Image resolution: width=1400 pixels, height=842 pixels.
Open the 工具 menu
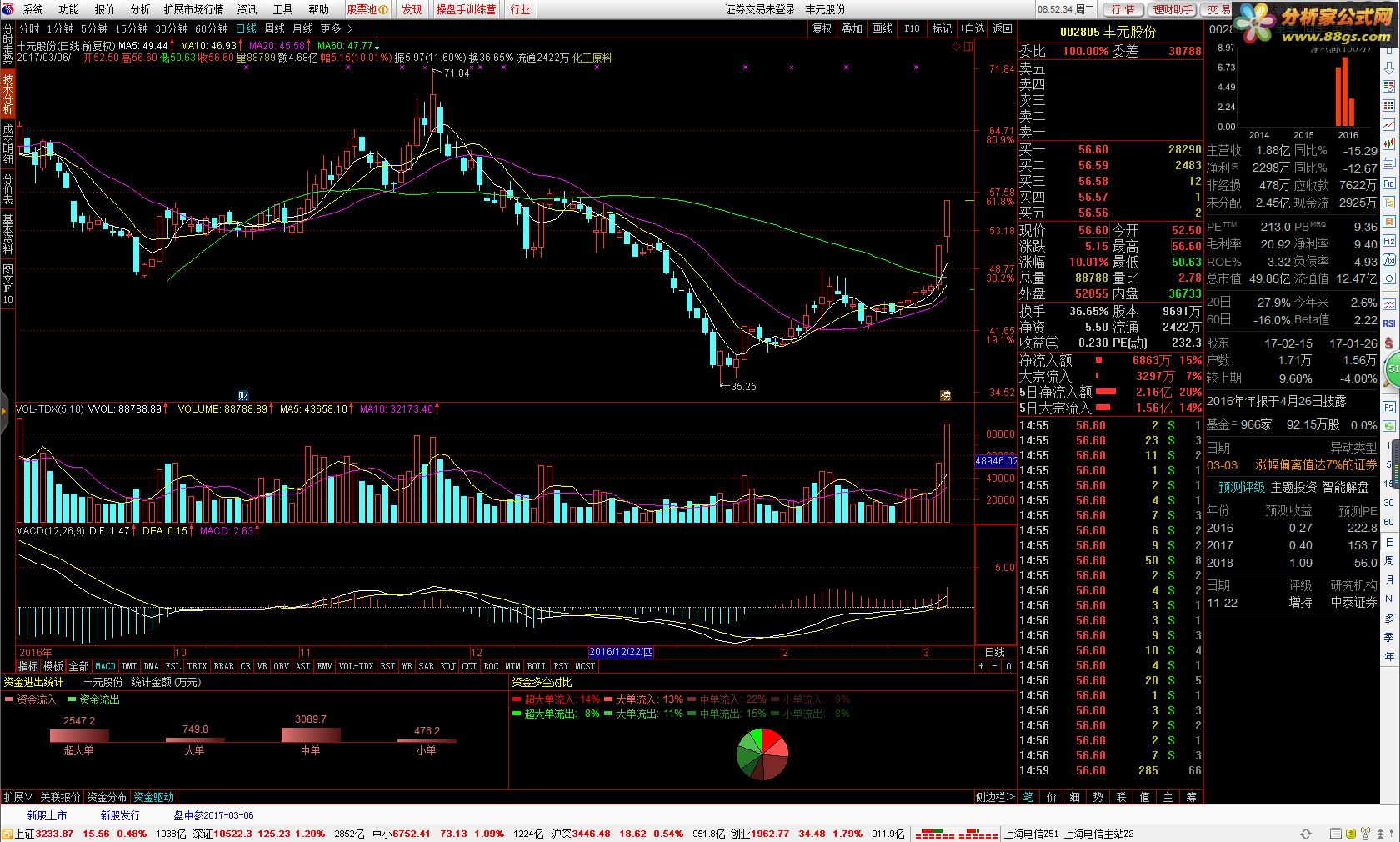(x=283, y=9)
